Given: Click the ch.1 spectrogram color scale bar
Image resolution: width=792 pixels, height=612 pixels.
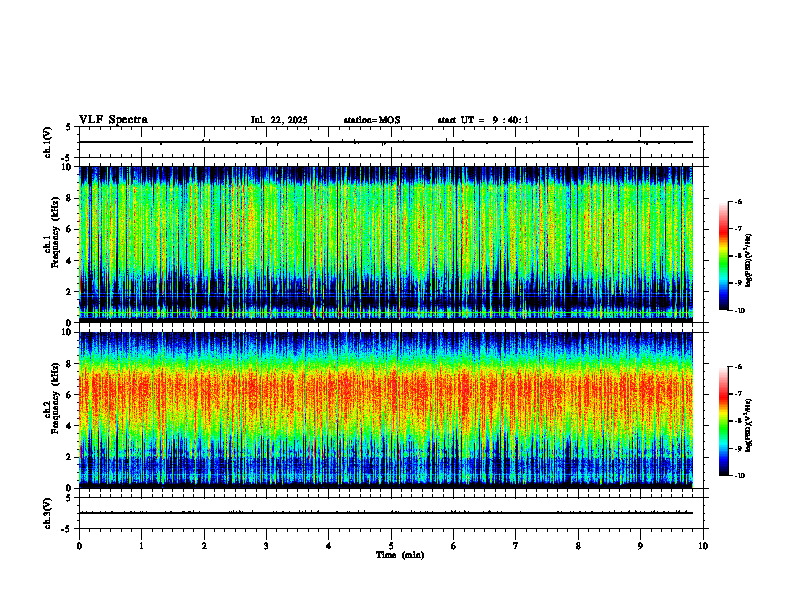Looking at the screenshot, I should [x=723, y=256].
